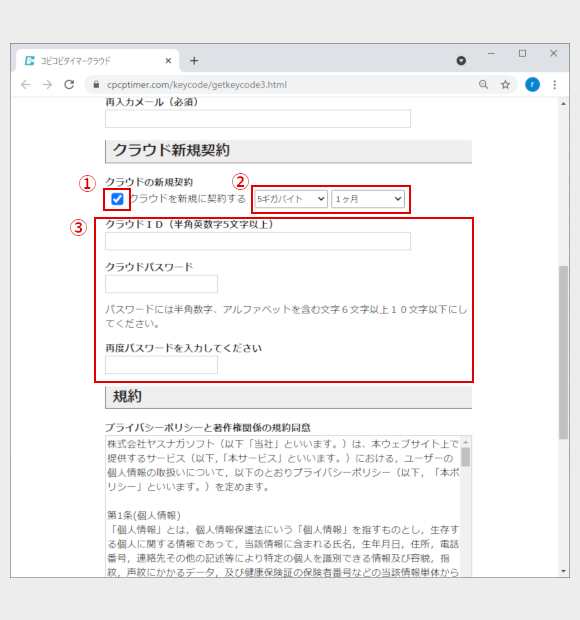Toggle the クラウドを新規に契約する checkbox
Viewport: 580px width, 620px height.
point(117,199)
